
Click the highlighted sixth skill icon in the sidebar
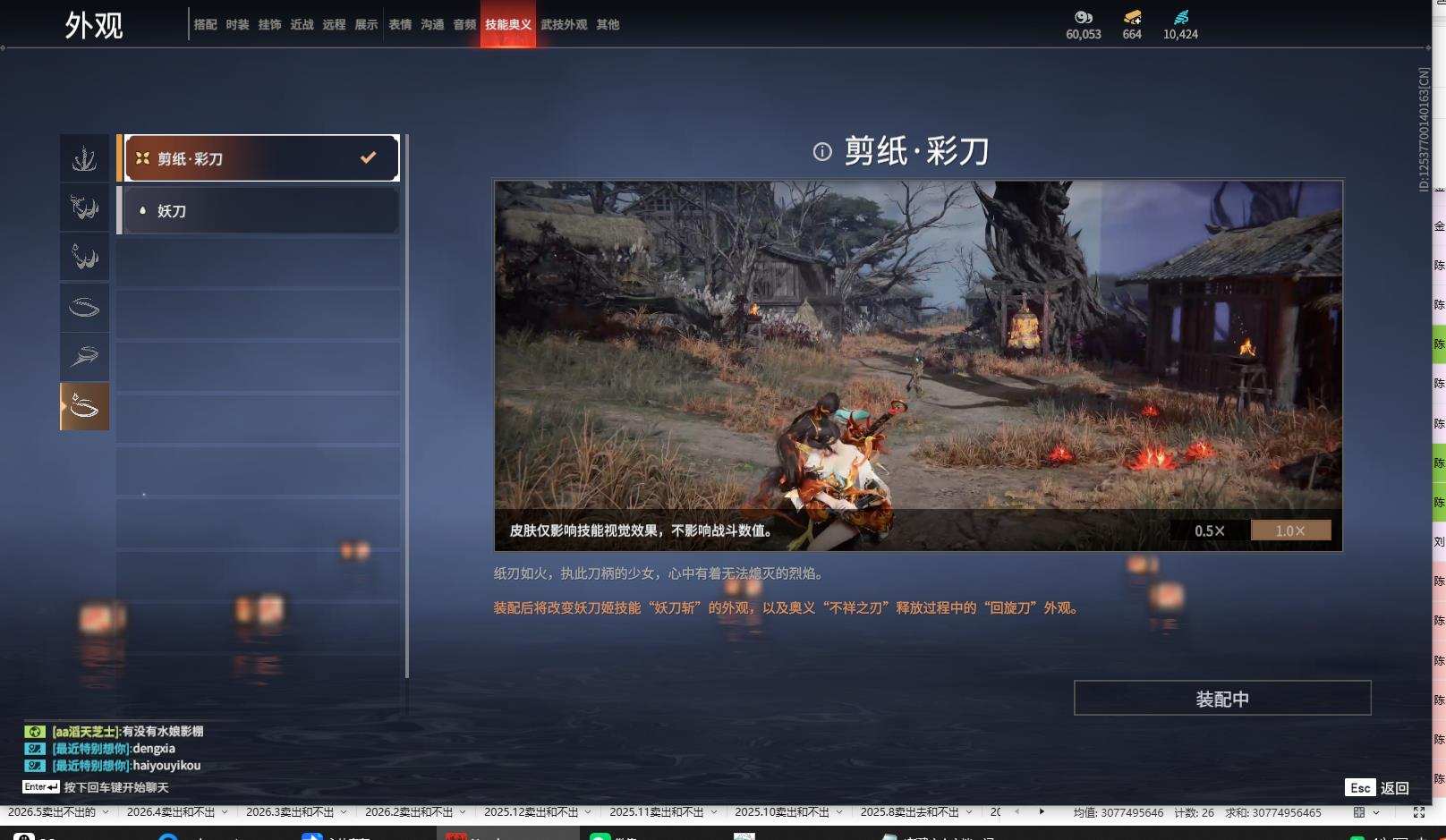click(84, 407)
